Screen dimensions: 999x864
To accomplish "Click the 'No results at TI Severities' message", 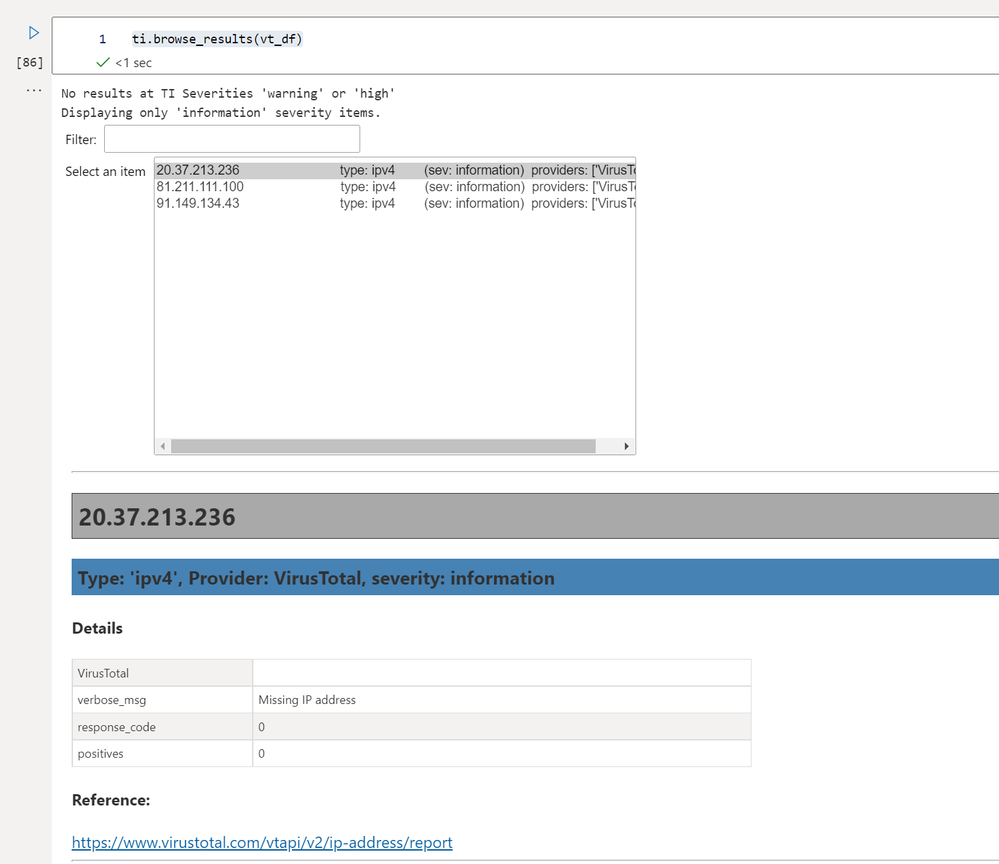I will tap(228, 93).
